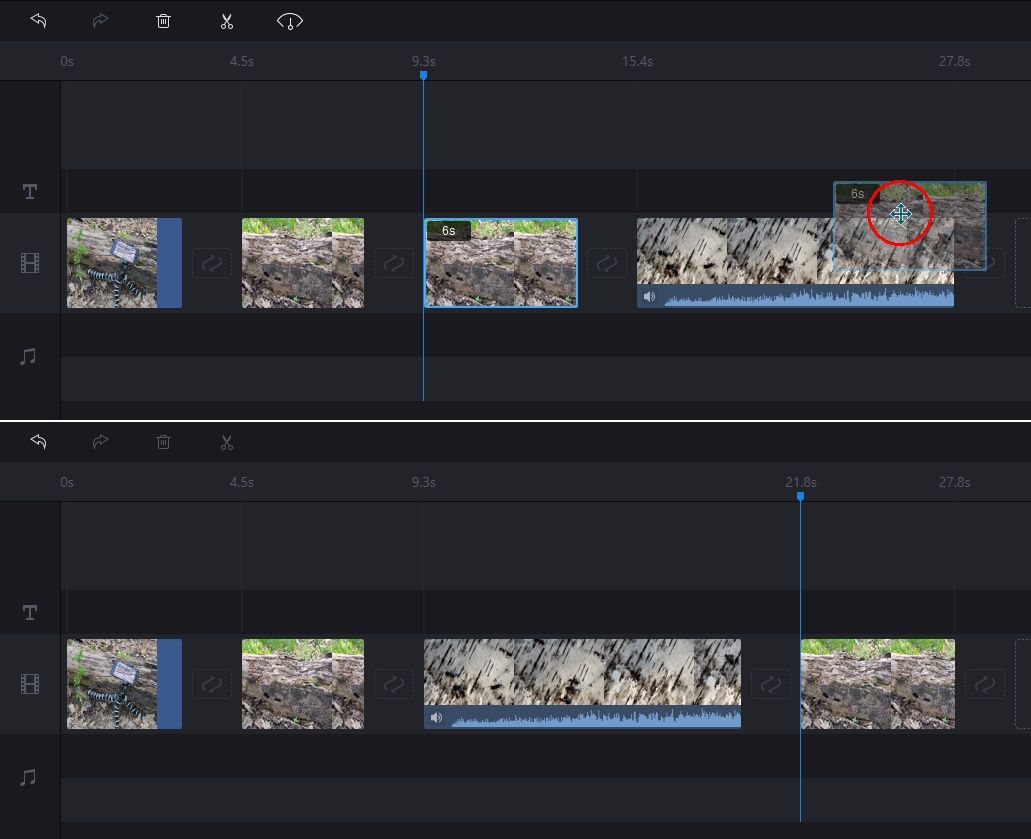Click the transition slot before the upper bark clip

tap(607, 263)
